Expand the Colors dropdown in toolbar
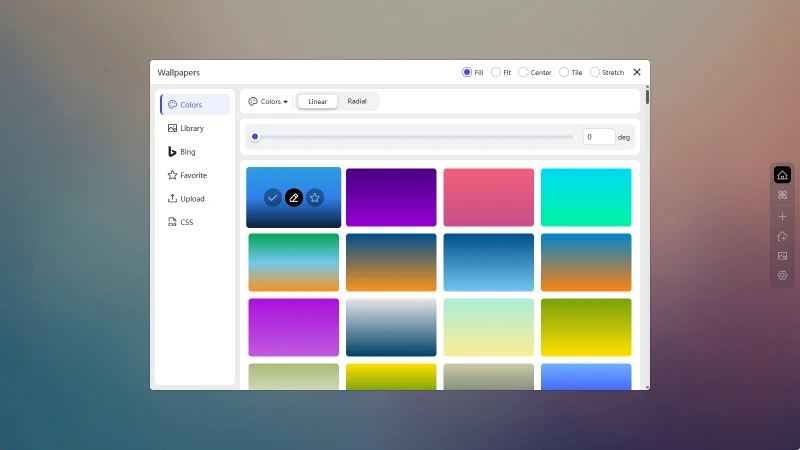This screenshot has height=450, width=800. 268,102
